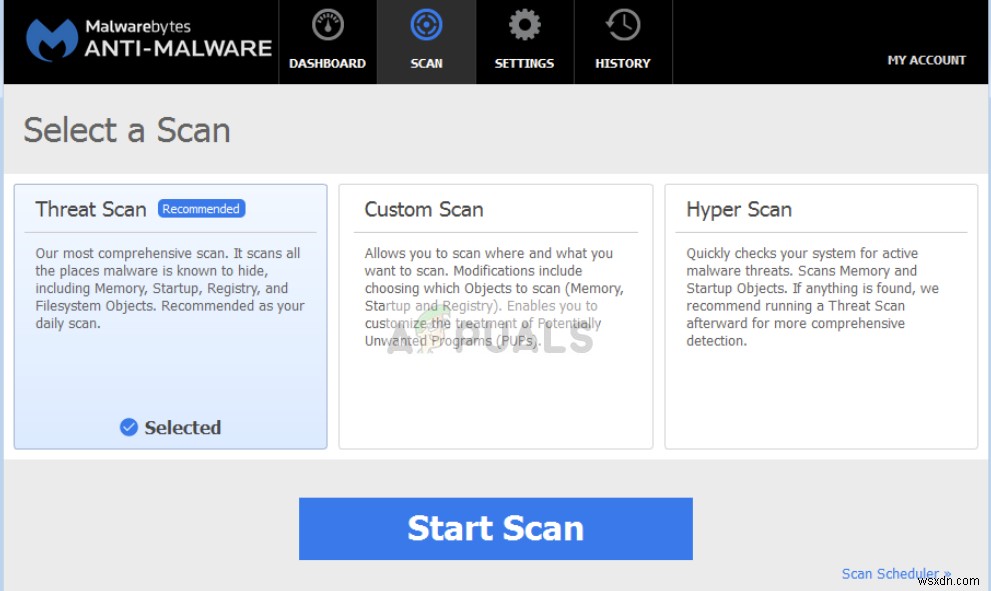The image size is (991, 591).
Task: Click the Recommended badge on Threat Scan
Action: click(x=201, y=208)
